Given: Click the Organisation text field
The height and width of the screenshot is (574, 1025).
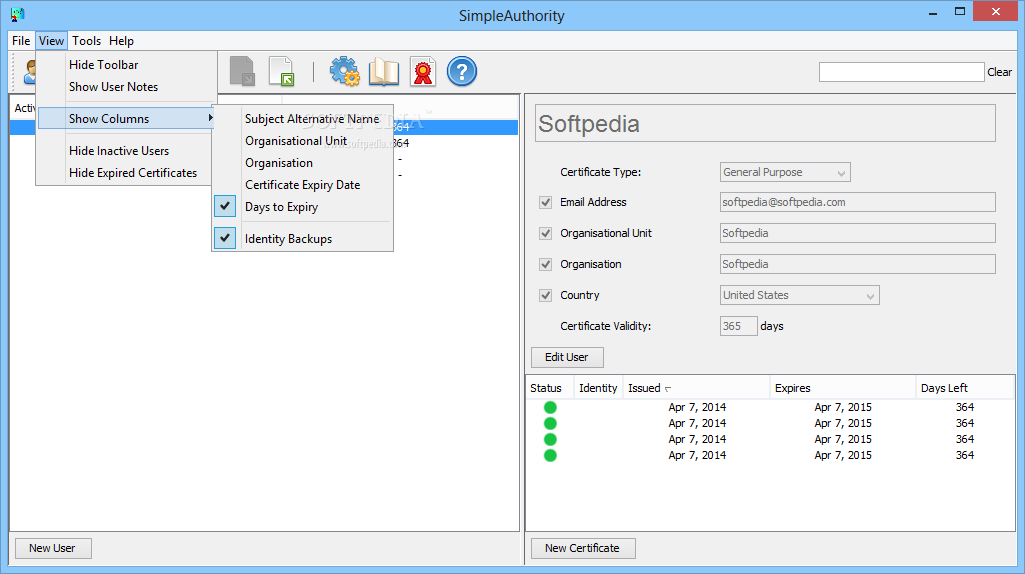Looking at the screenshot, I should tap(858, 264).
